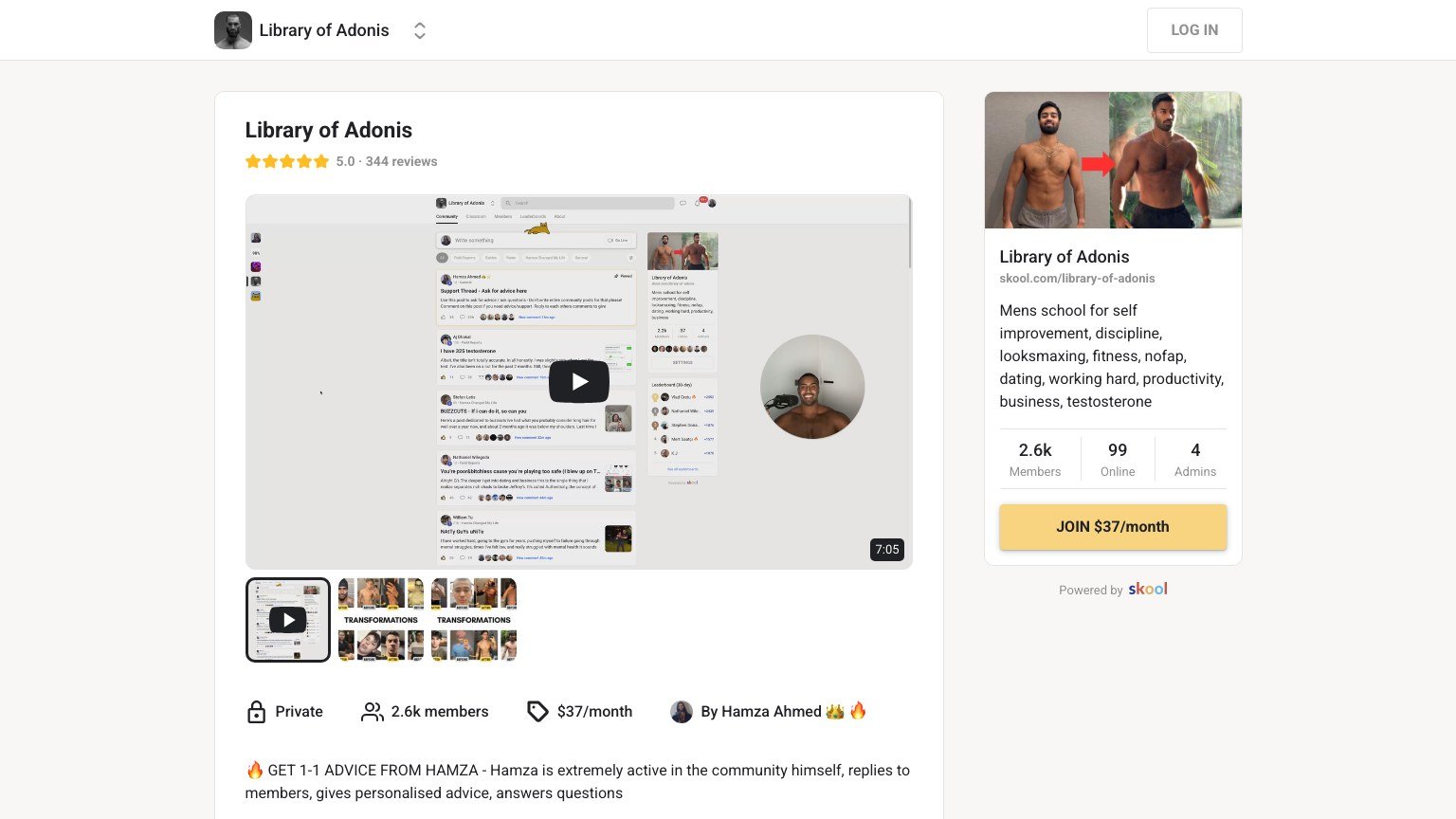1456x819 pixels.
Task: Click the $37/month price label
Action: click(x=594, y=712)
